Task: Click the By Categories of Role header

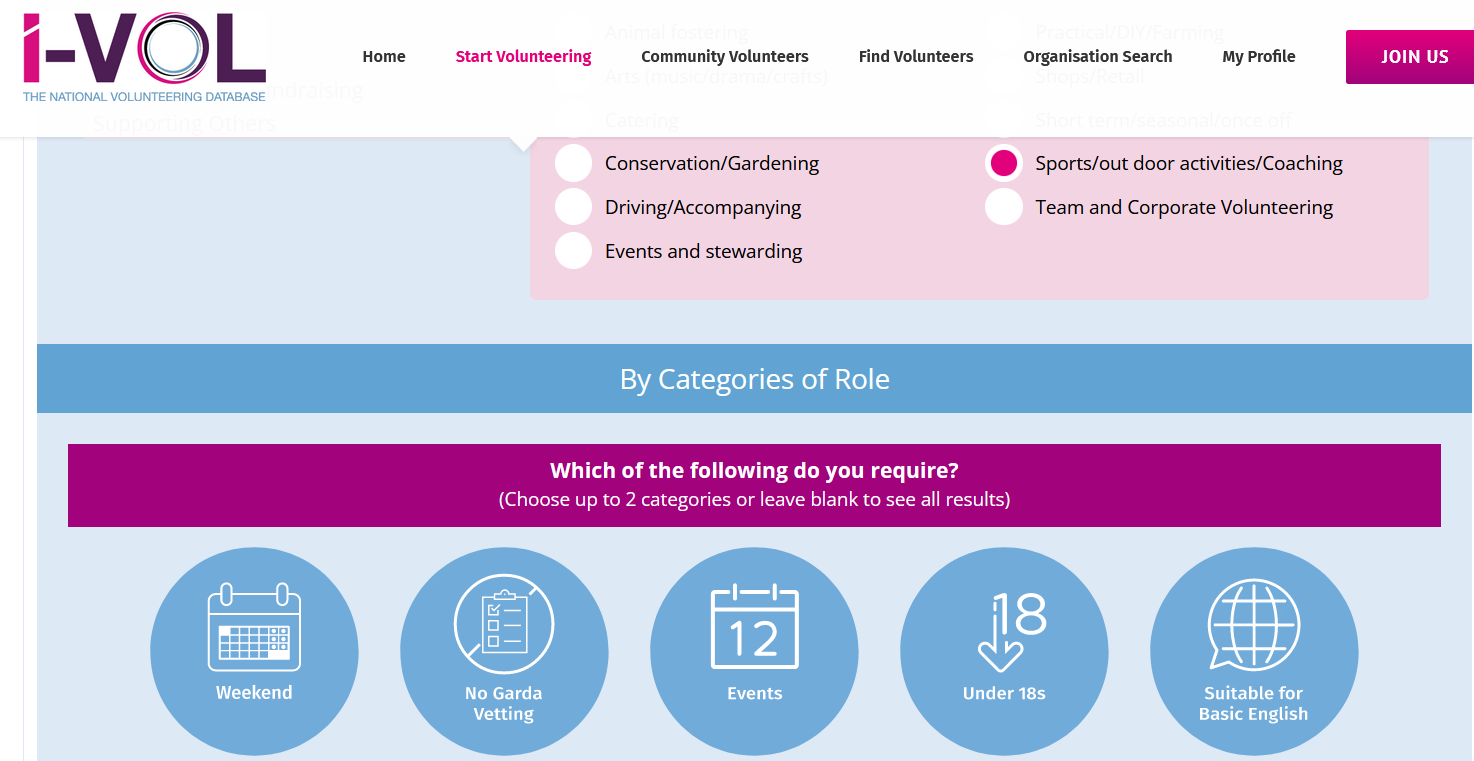Action: [x=755, y=379]
